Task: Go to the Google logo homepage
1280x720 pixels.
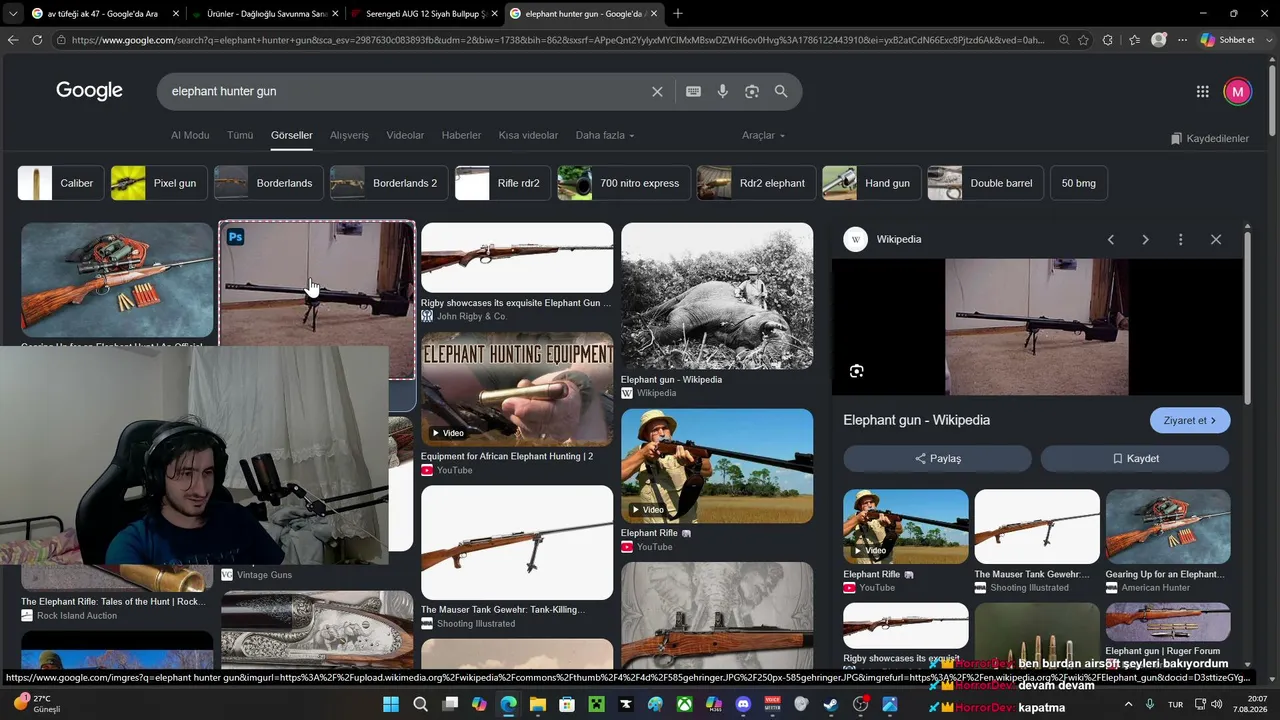Action: click(x=89, y=91)
